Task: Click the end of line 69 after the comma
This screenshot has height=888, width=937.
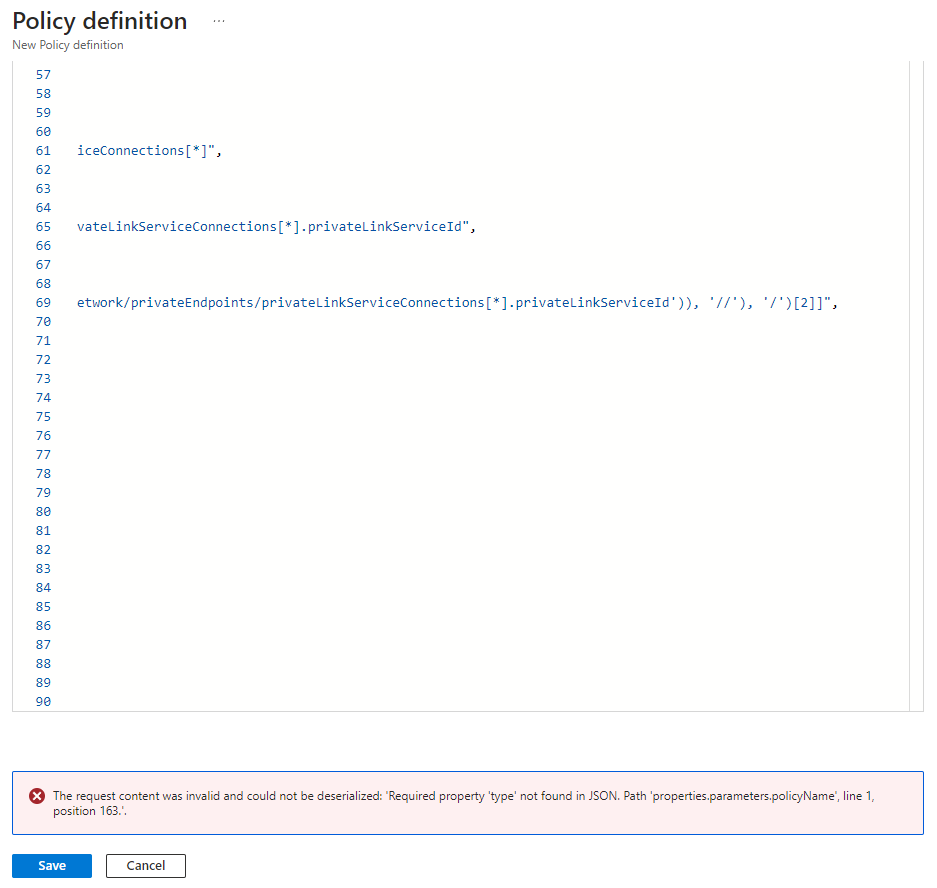Action: click(838, 302)
